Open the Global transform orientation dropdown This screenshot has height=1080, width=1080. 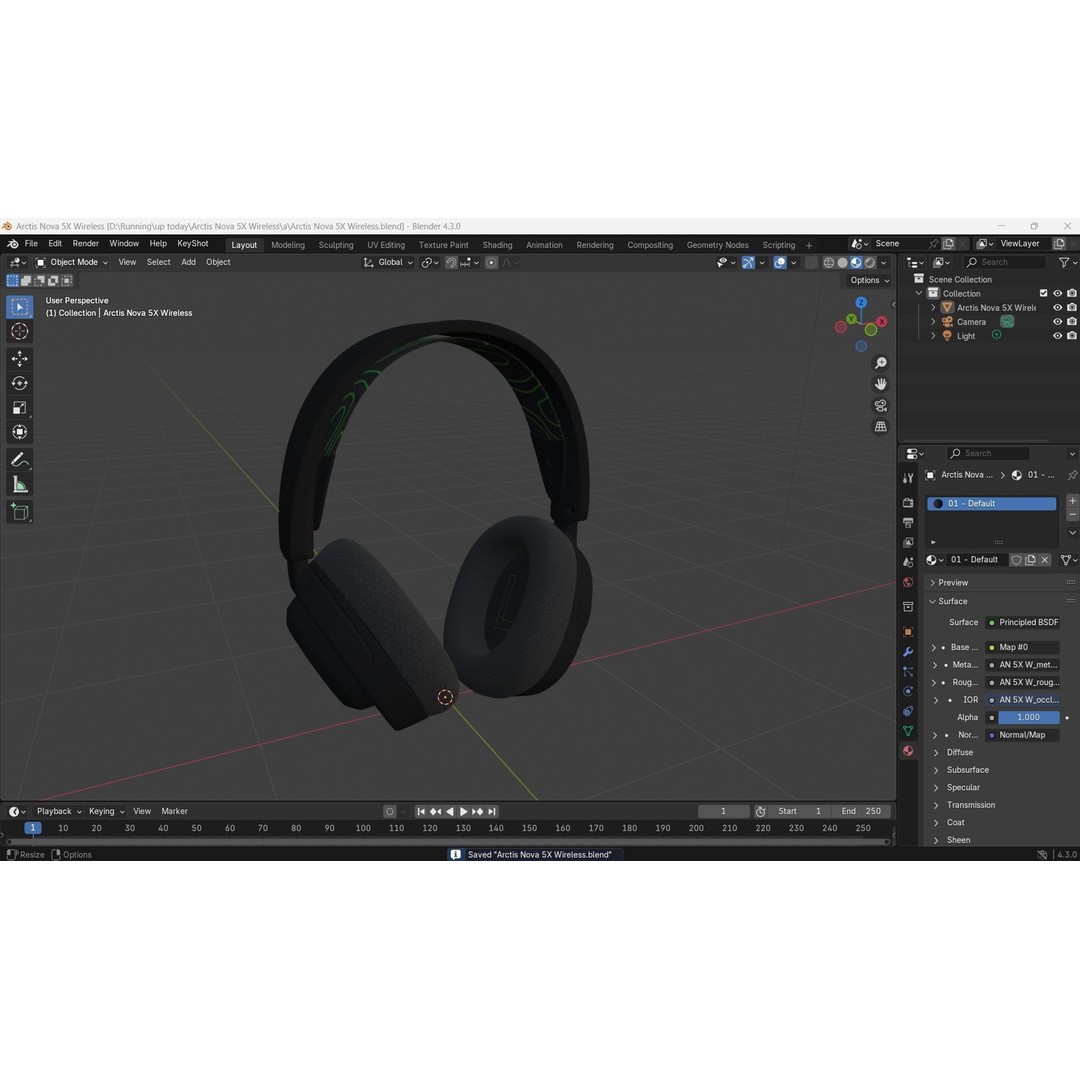pyautogui.click(x=388, y=262)
